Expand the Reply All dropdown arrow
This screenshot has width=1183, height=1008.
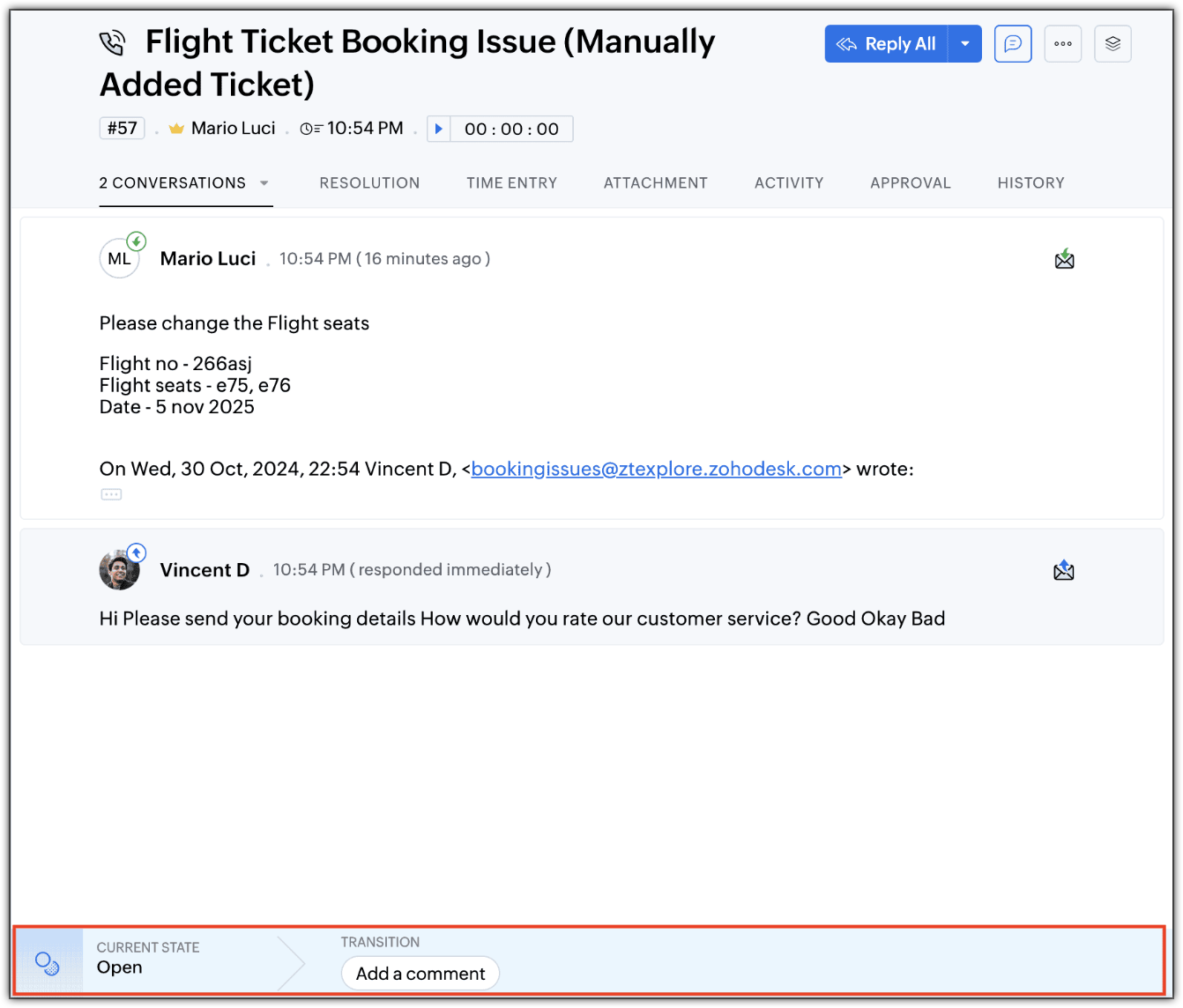pyautogui.click(x=965, y=44)
